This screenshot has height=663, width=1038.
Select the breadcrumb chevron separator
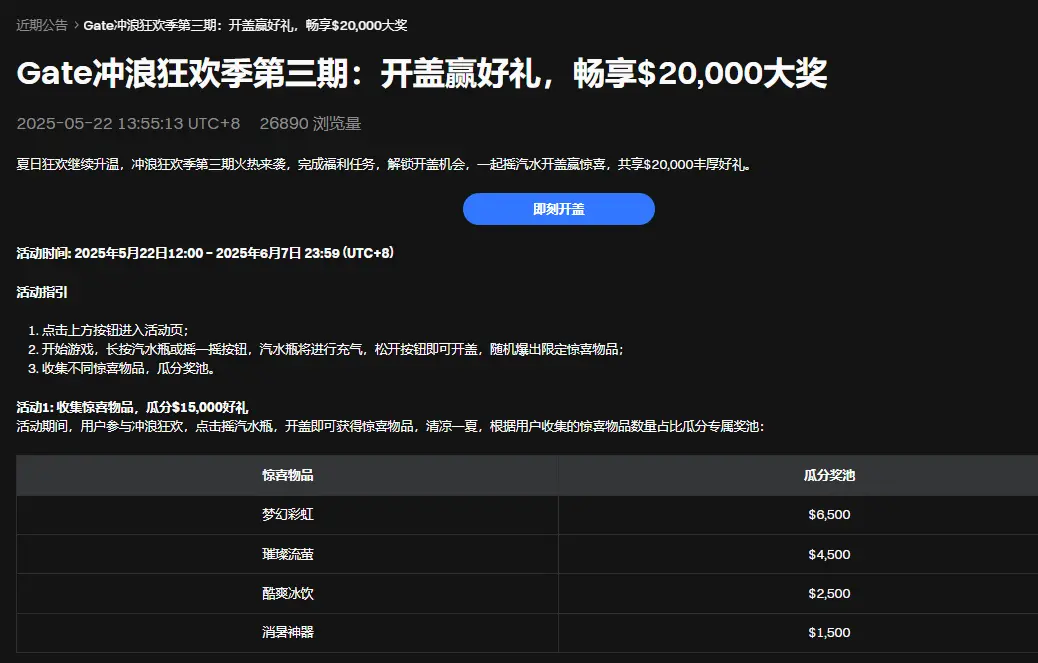tap(76, 25)
